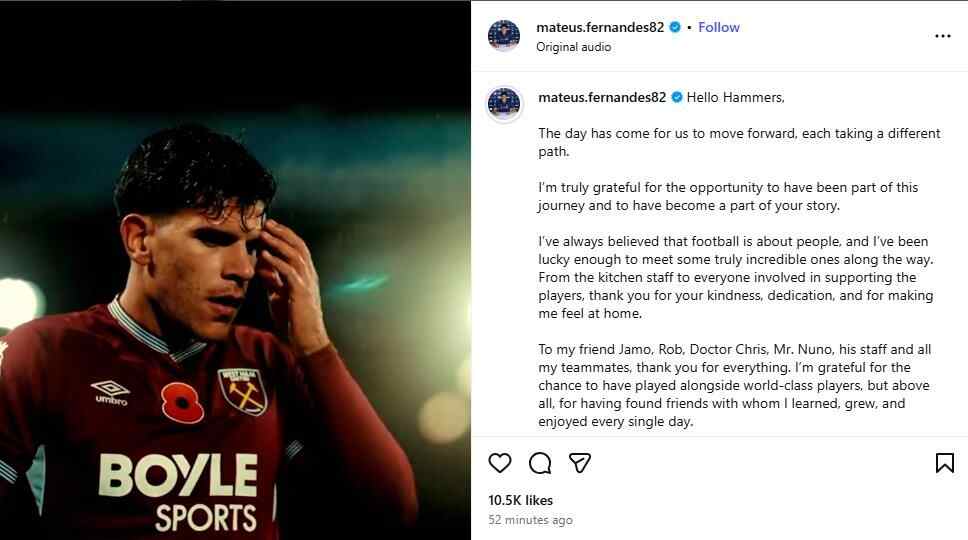The width and height of the screenshot is (968, 540).
Task: Save post with the bookmark icon
Action: click(945, 463)
